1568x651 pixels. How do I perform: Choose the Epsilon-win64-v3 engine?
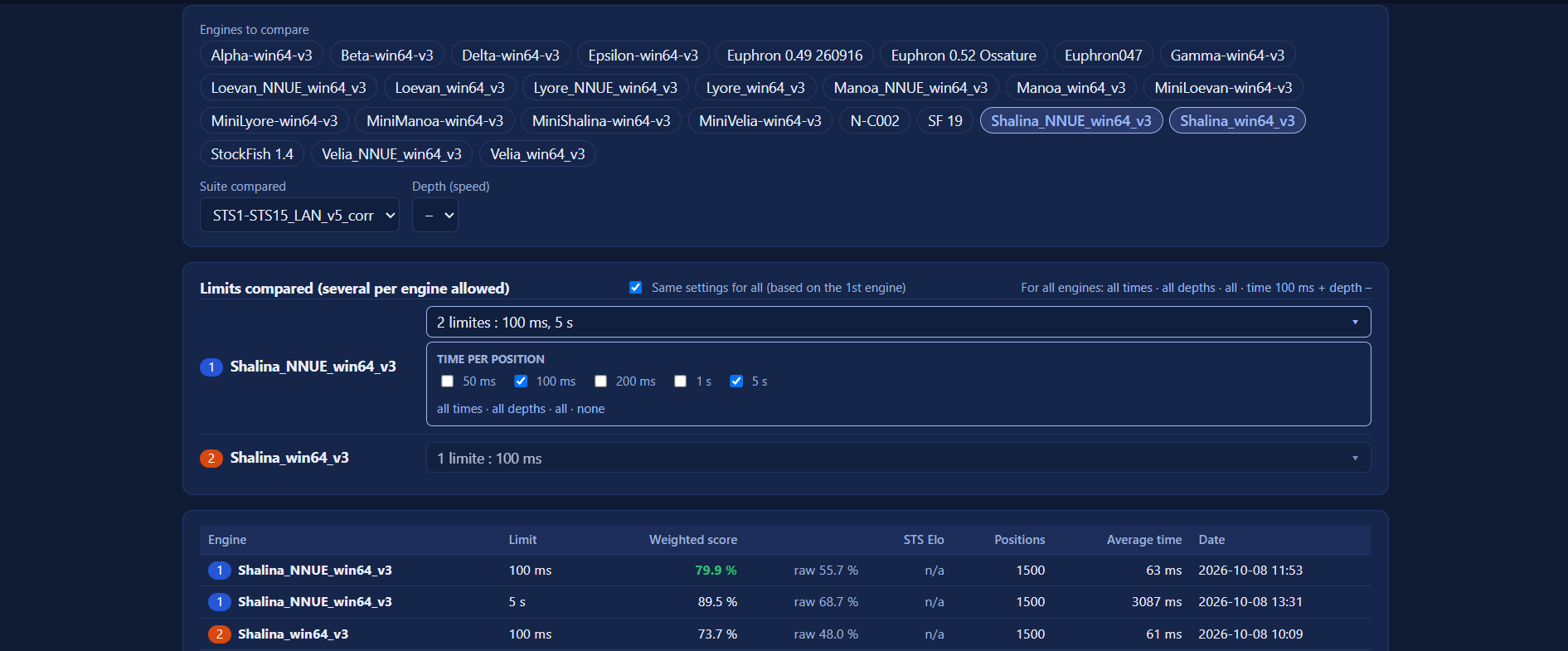643,55
